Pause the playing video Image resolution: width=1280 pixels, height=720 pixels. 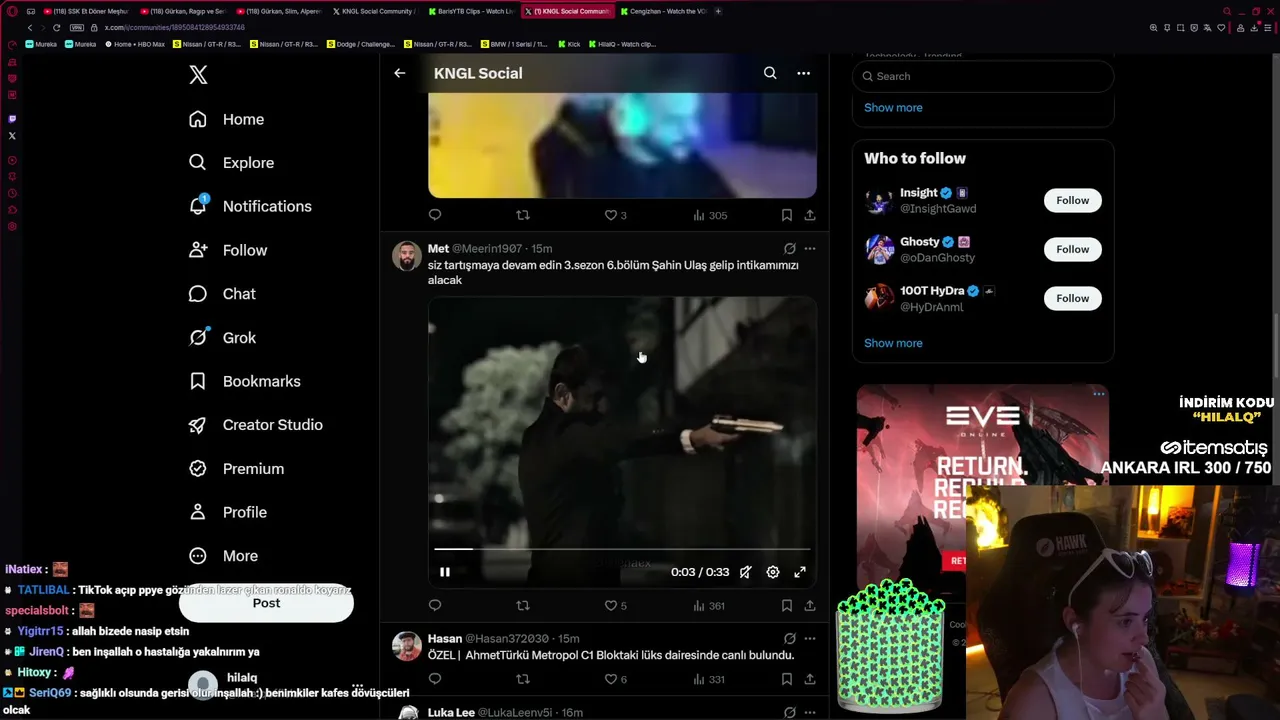[445, 572]
